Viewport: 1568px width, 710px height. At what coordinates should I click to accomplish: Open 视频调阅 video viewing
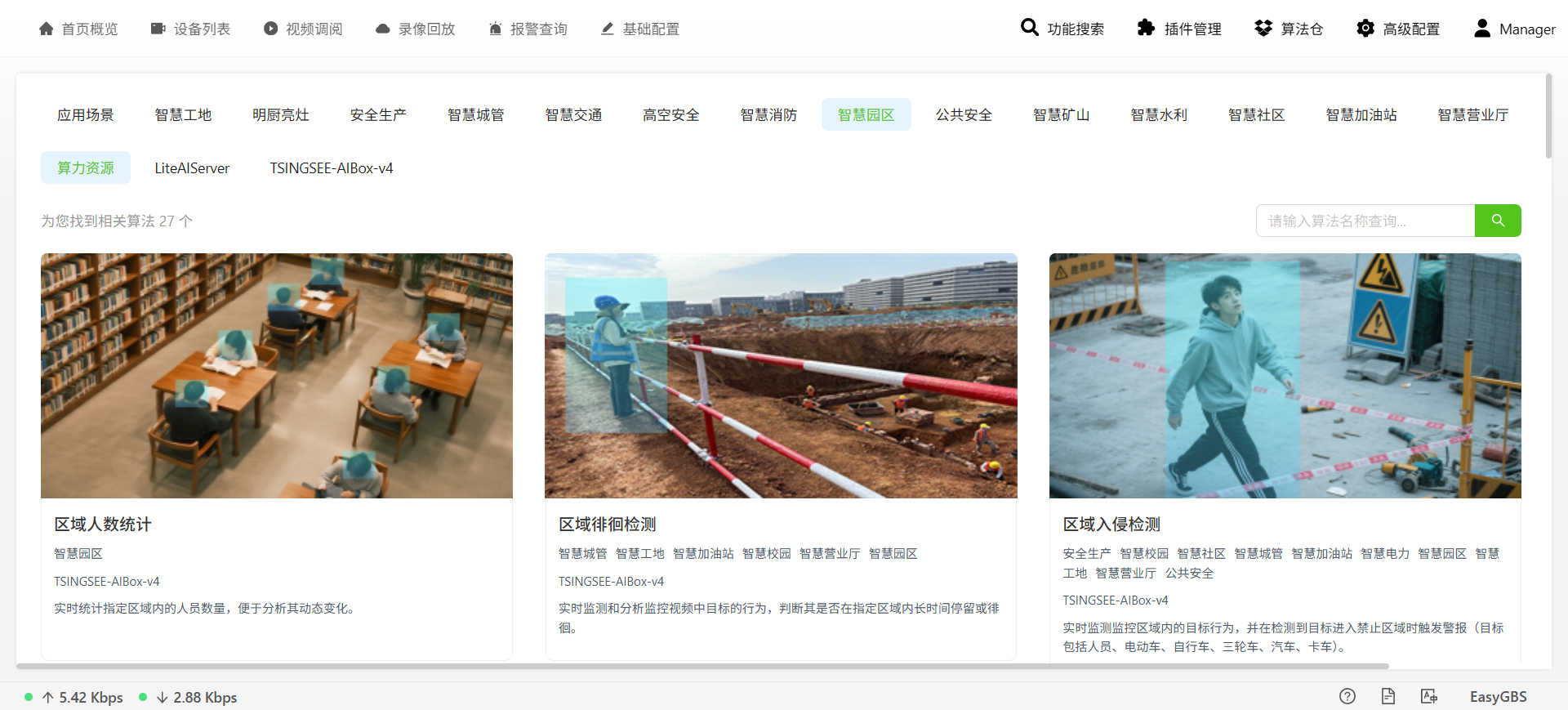tap(303, 29)
